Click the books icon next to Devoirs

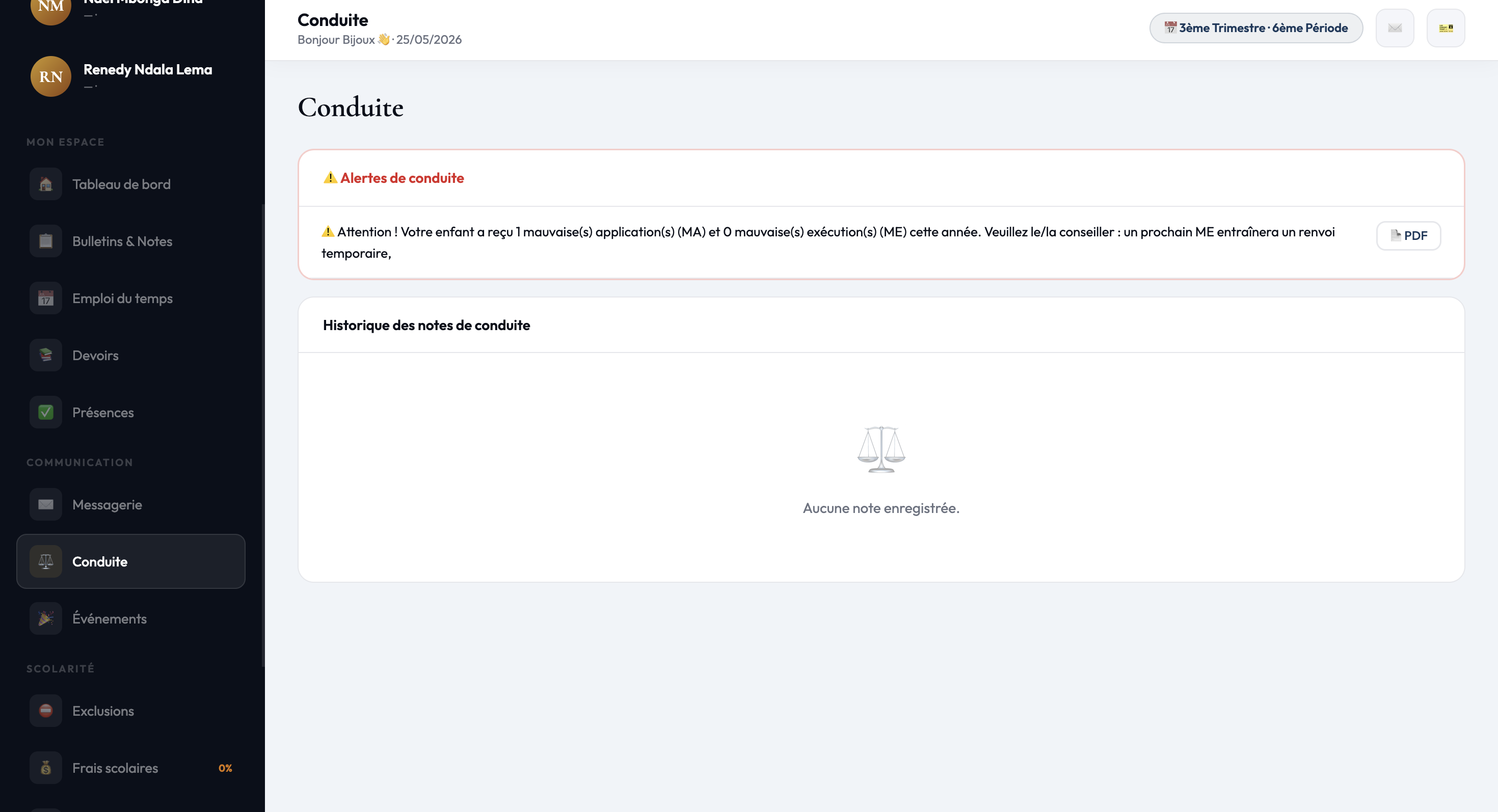[45, 355]
